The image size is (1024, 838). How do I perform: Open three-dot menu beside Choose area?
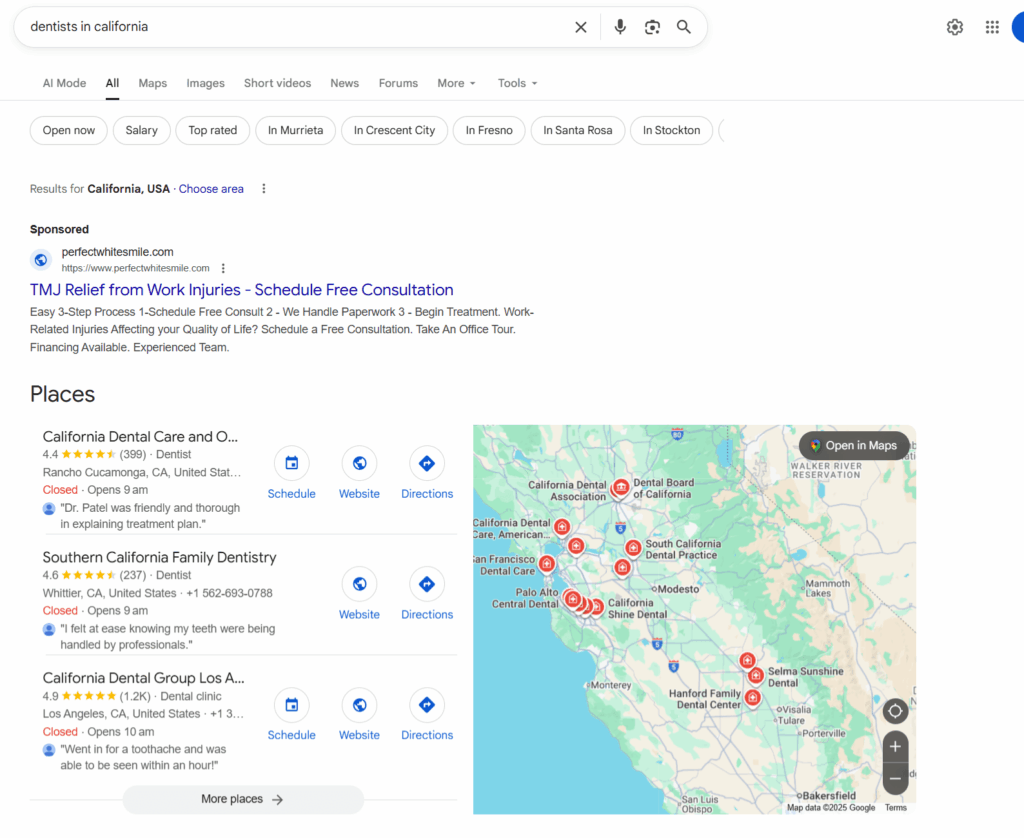pyautogui.click(x=264, y=189)
